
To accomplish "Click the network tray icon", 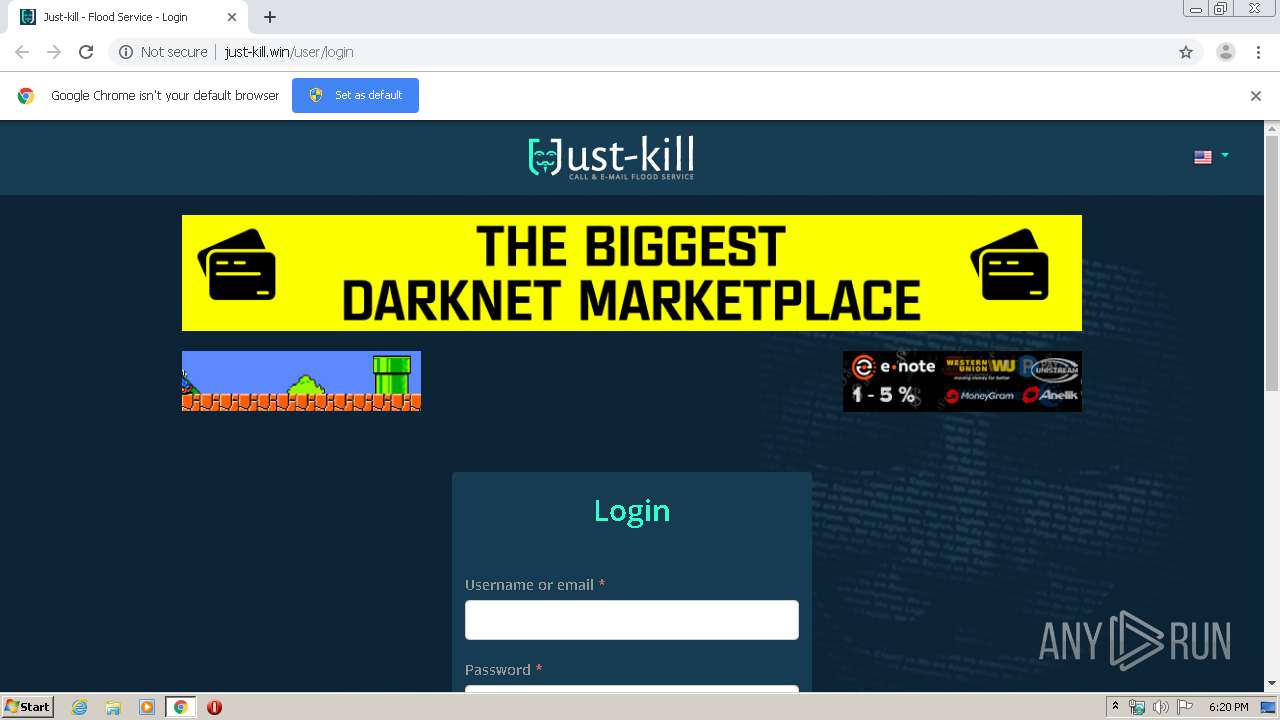I will coord(1137,707).
